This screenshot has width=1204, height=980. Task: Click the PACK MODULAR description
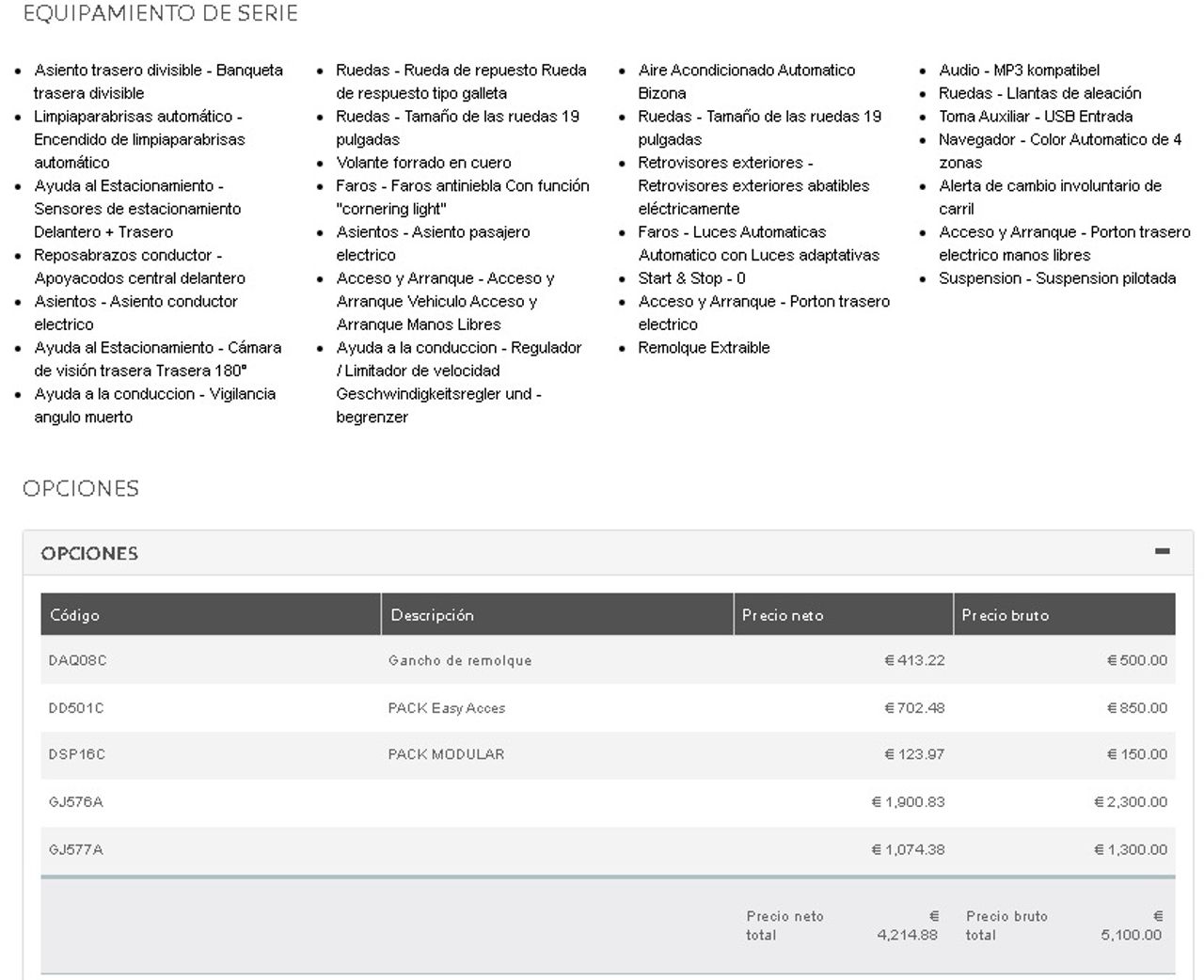[x=446, y=754]
